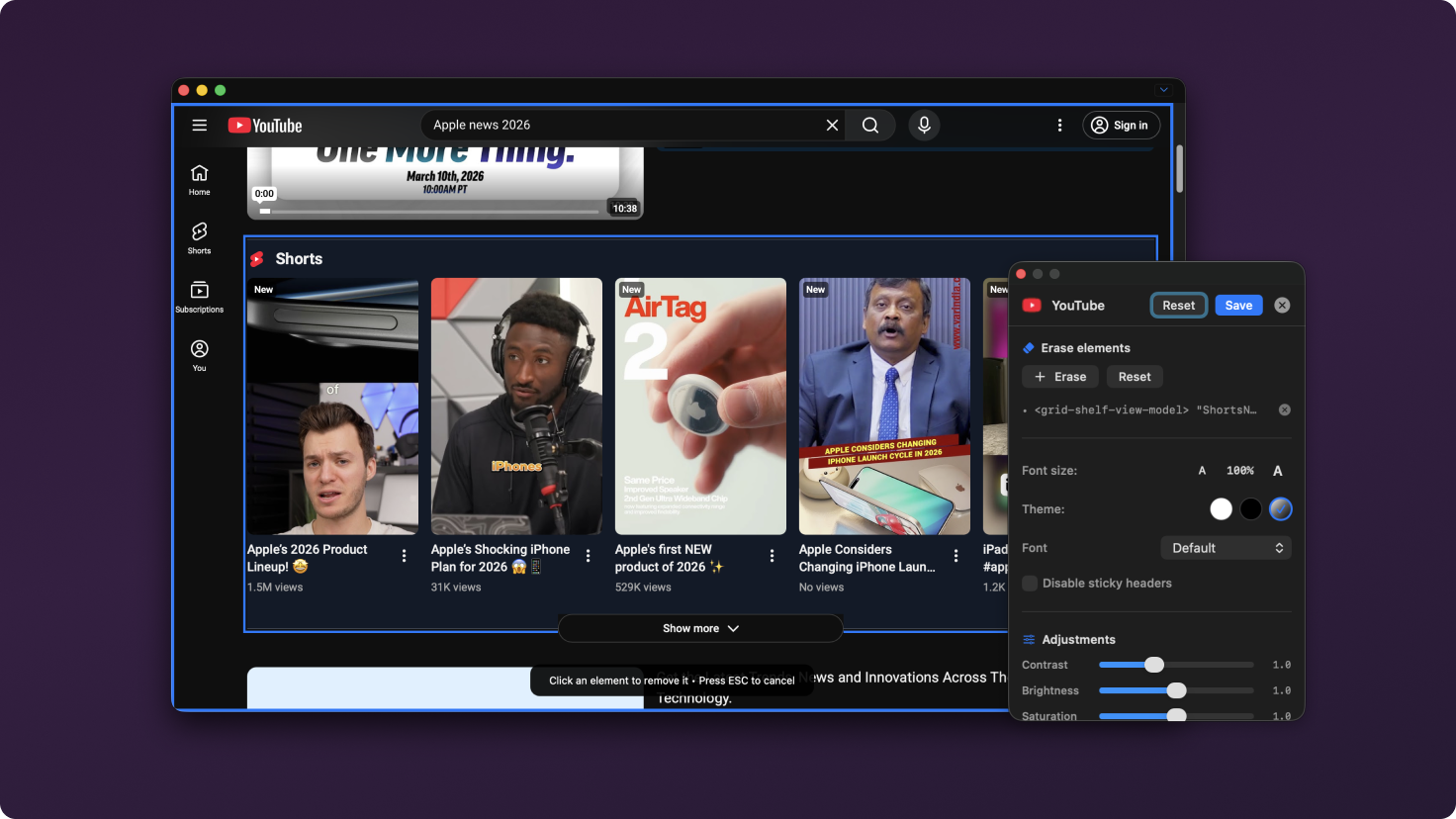Click the YouTube icon in the panel header
Screen dimensions: 1456x819
[x=1032, y=306]
